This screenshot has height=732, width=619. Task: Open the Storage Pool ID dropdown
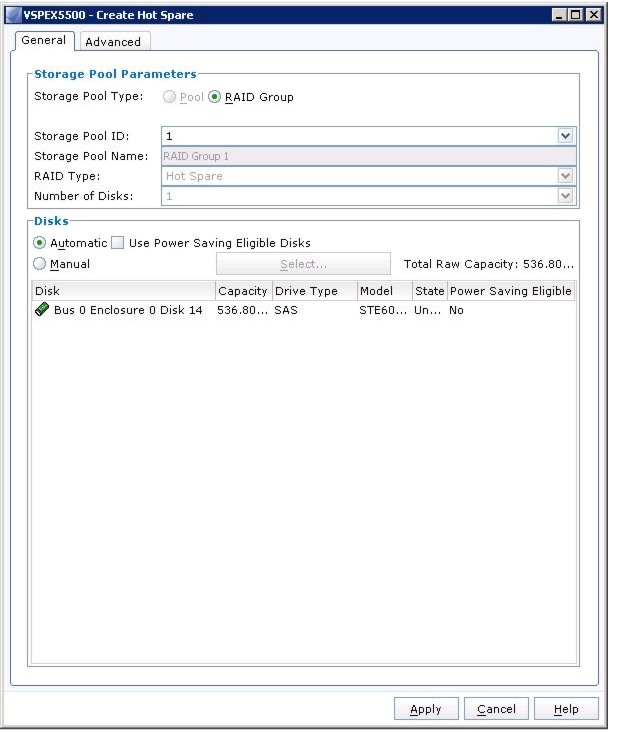click(x=565, y=136)
